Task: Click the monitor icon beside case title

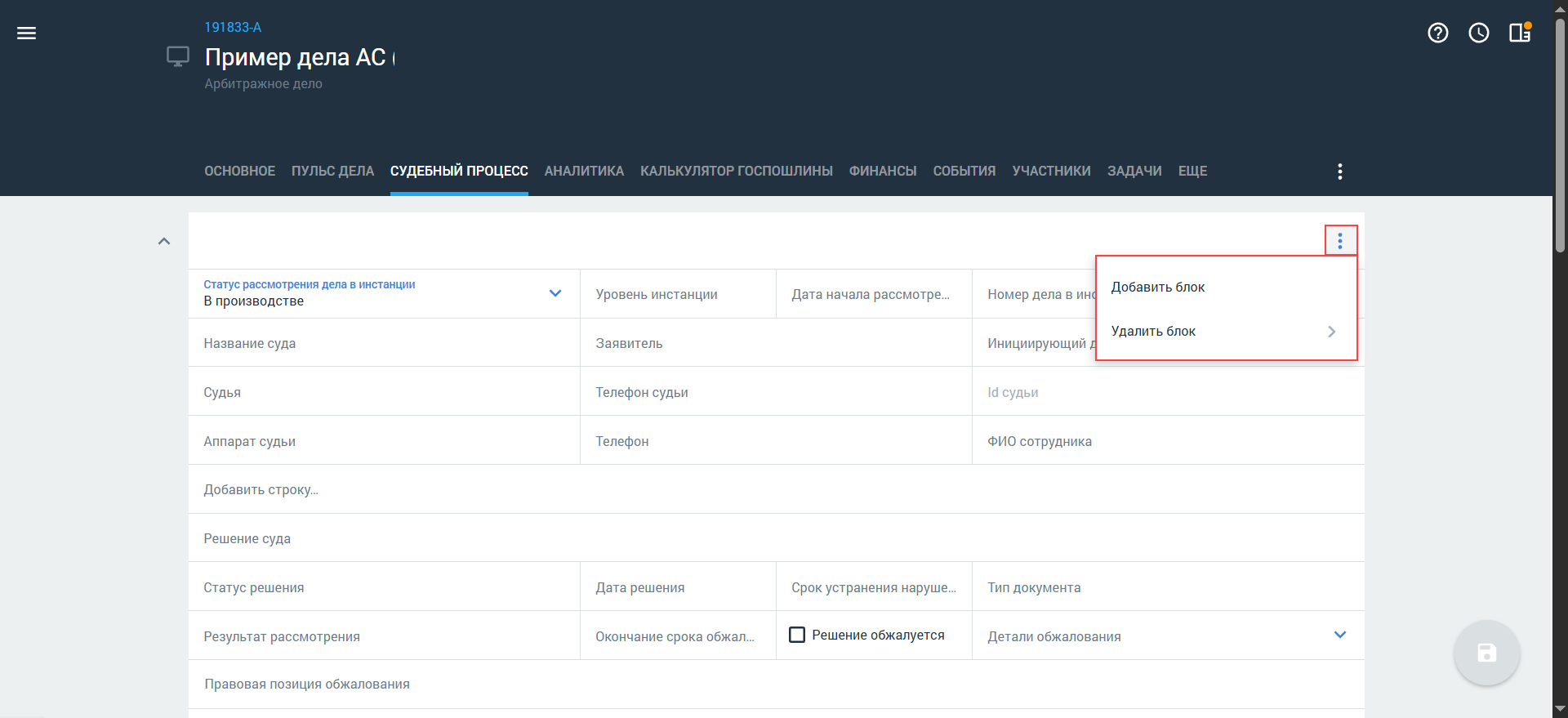Action: click(177, 56)
